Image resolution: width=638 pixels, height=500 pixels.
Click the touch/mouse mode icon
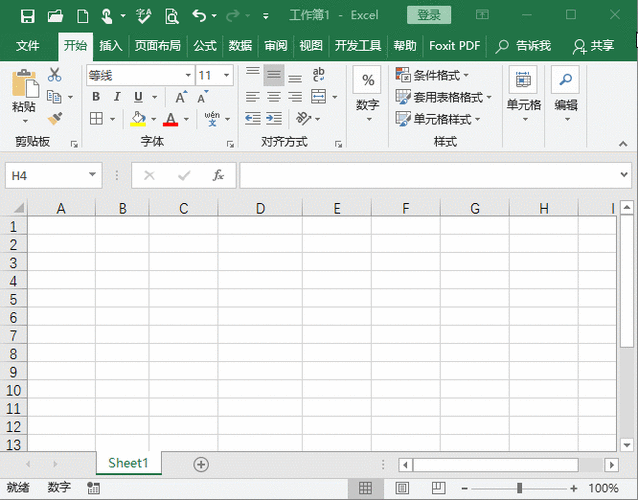[x=107, y=16]
